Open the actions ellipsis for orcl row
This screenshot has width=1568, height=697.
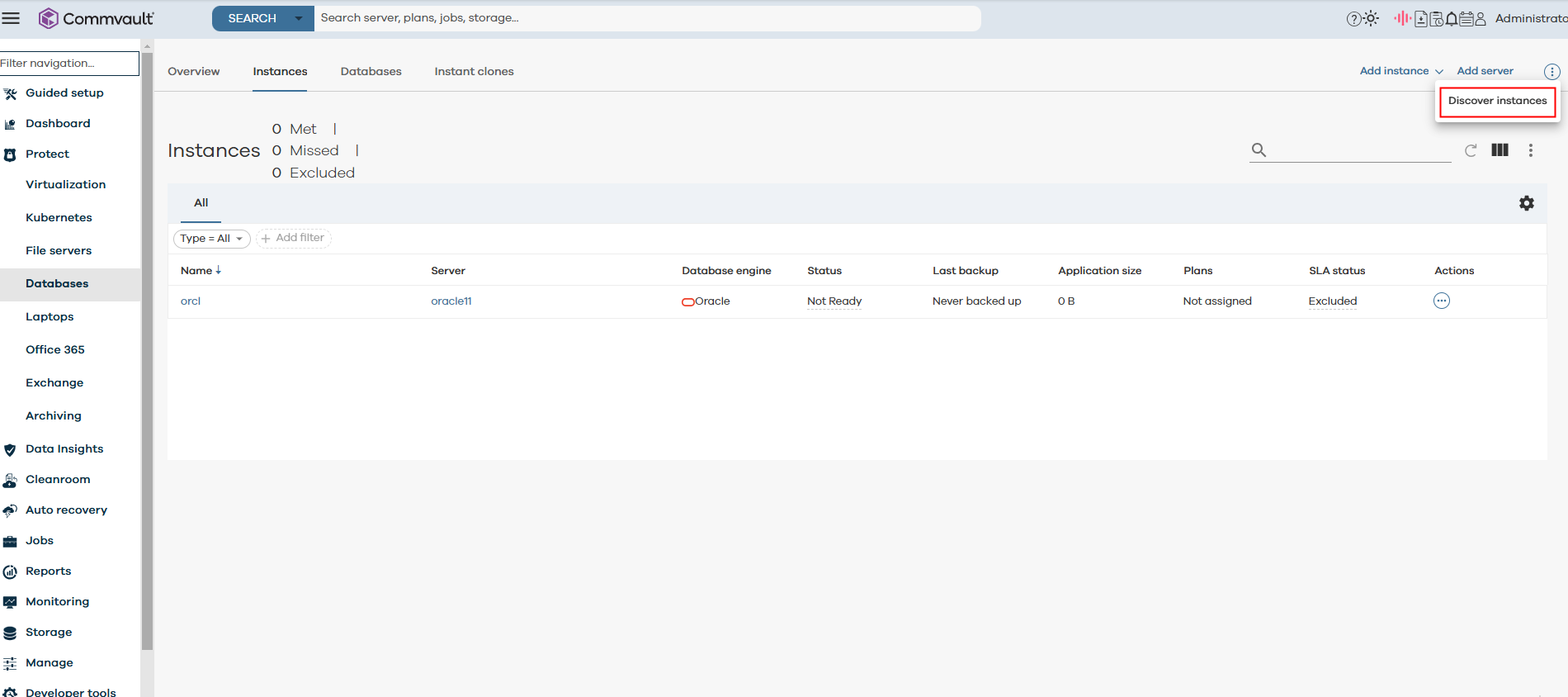(1441, 301)
